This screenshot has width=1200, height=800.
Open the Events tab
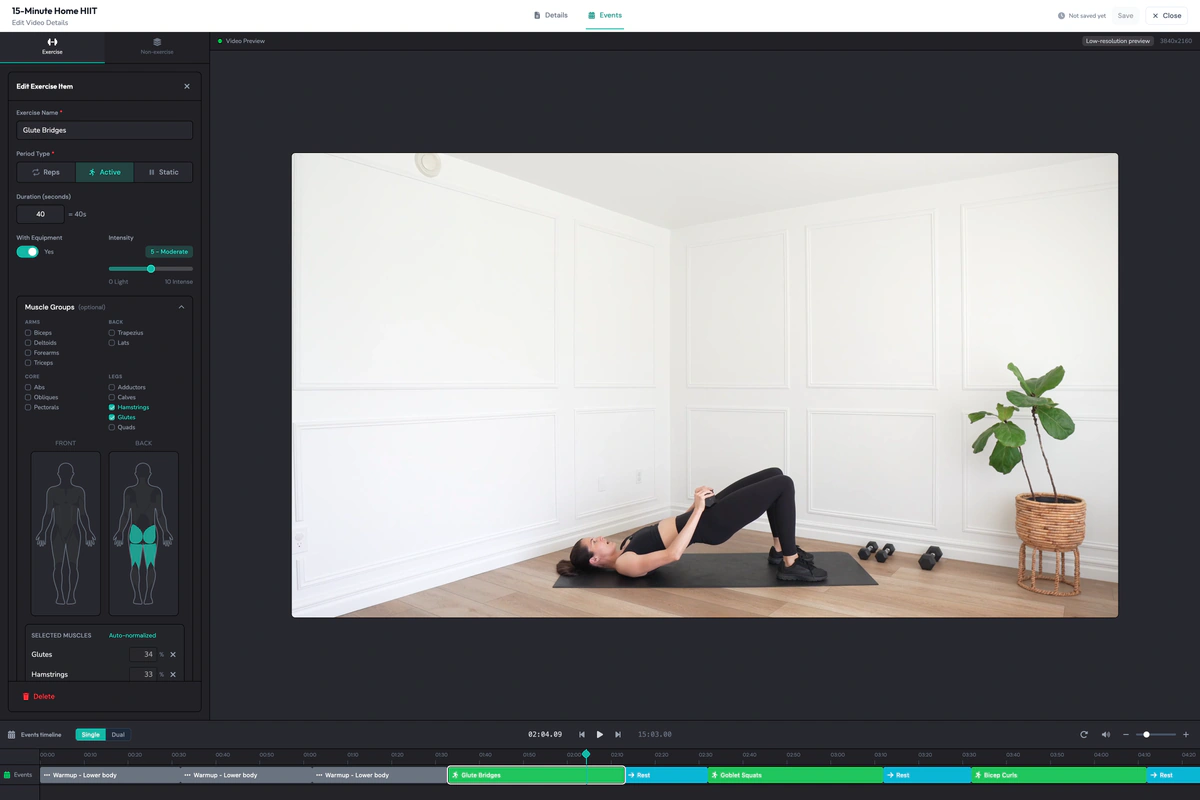[605, 15]
